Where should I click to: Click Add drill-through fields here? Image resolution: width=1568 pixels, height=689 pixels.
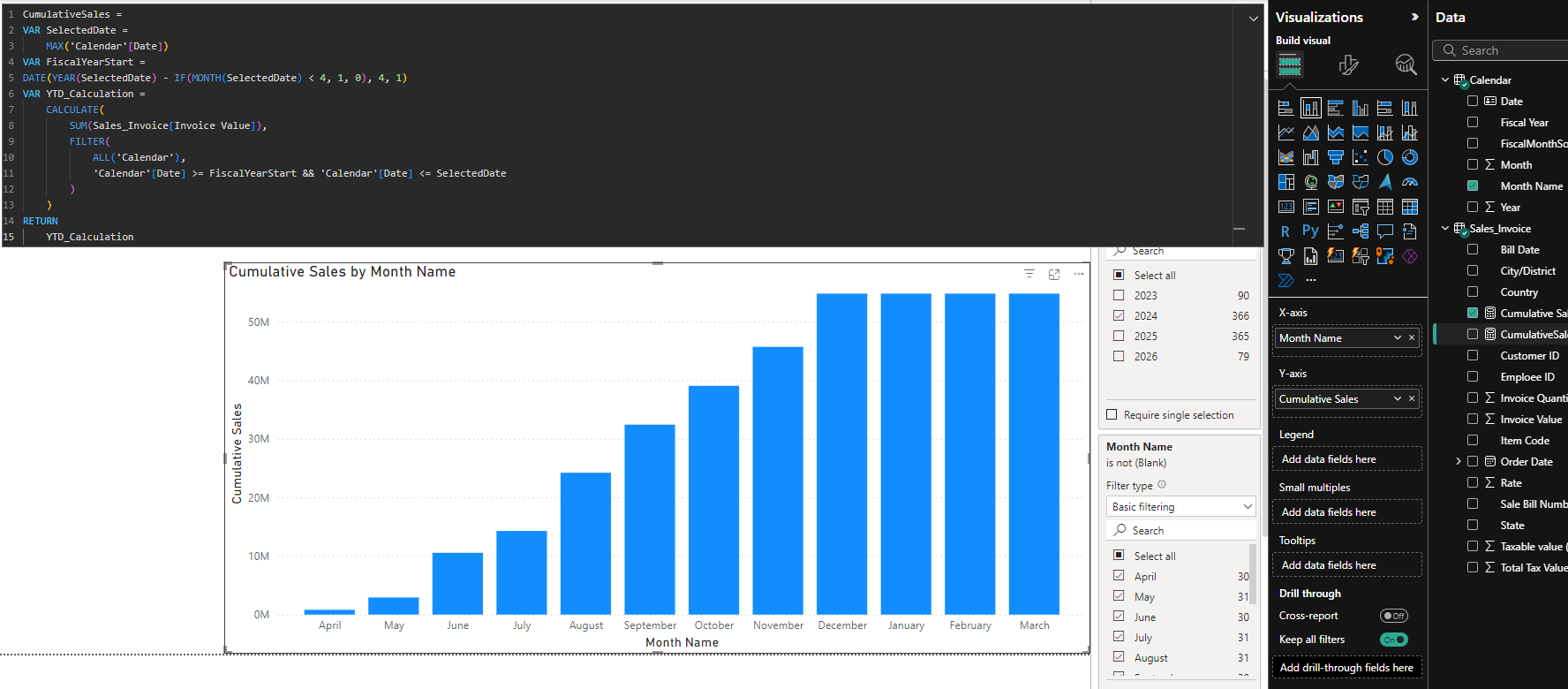[x=1346, y=668]
